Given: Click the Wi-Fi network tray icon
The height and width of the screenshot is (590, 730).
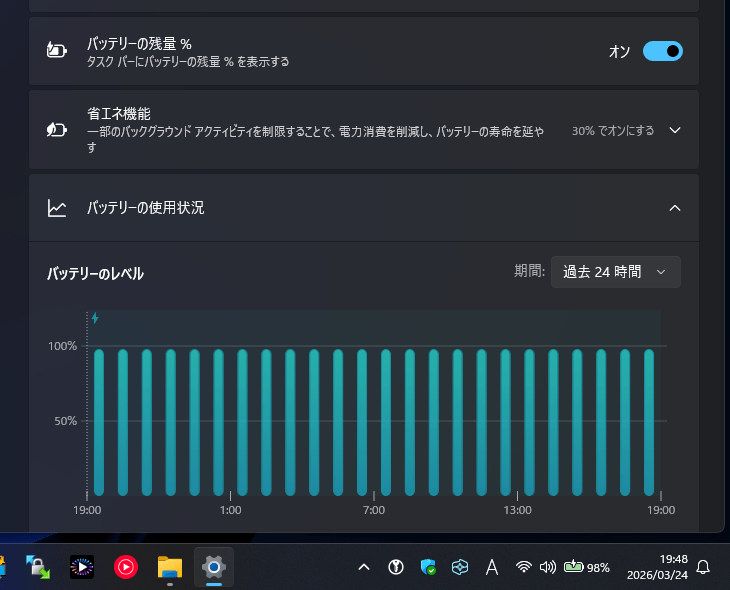Looking at the screenshot, I should point(523,568).
